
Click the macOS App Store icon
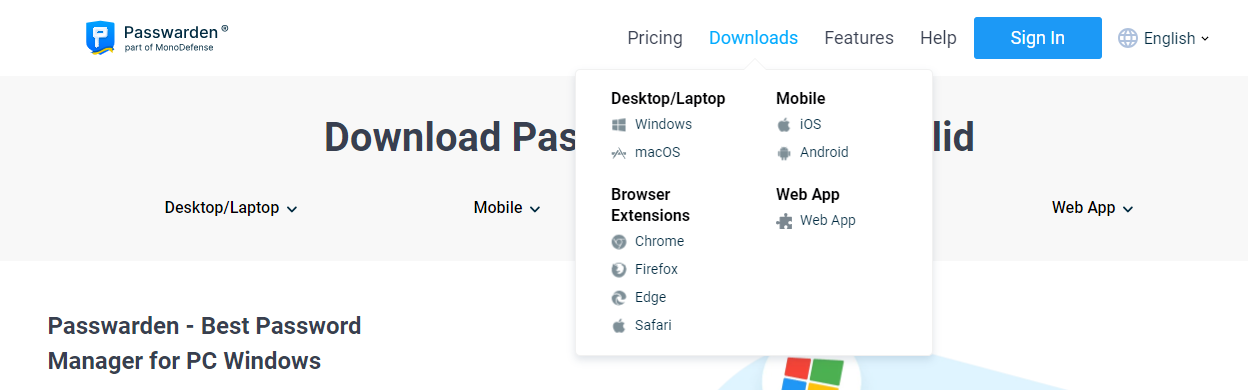pos(619,153)
